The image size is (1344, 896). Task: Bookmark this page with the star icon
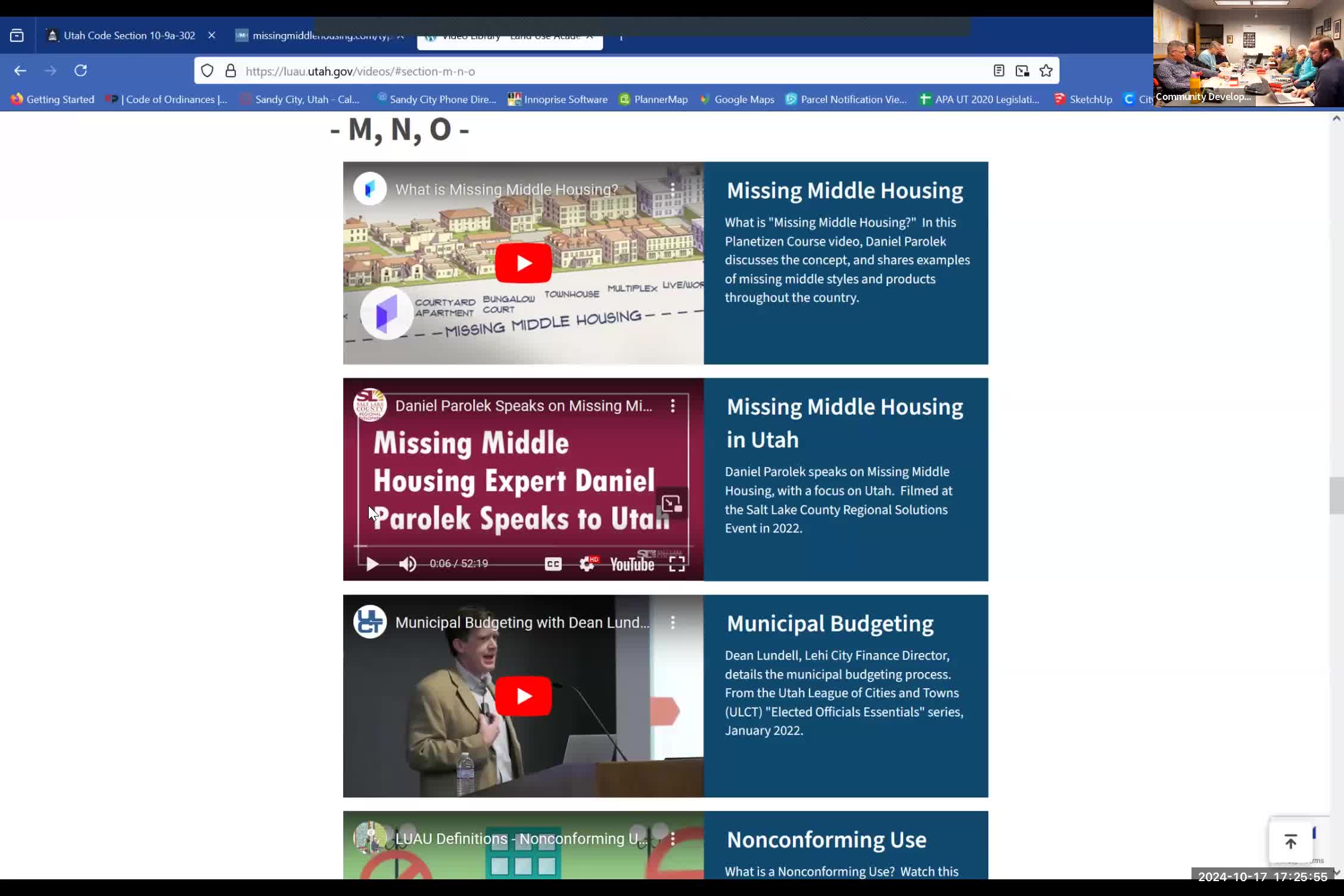[x=1046, y=71]
